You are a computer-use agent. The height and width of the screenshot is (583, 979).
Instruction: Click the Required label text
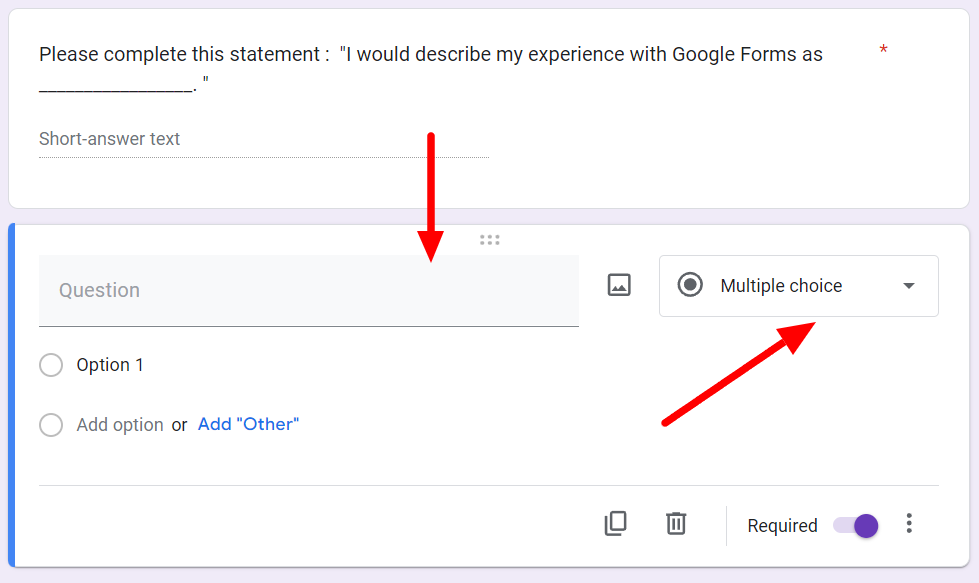[782, 526]
